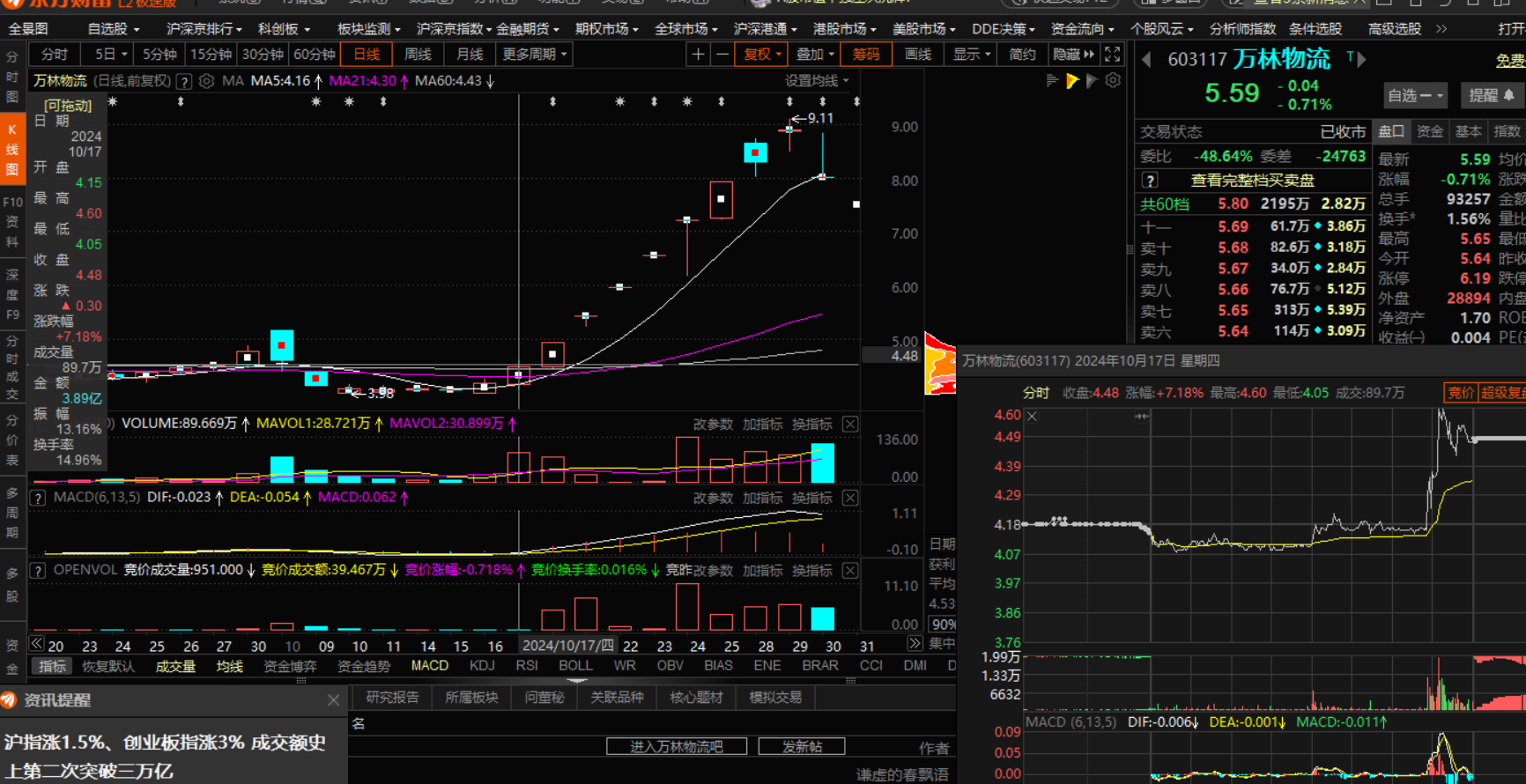
Task: Toggle the 均线 indicator on bottom bar
Action: 230,666
